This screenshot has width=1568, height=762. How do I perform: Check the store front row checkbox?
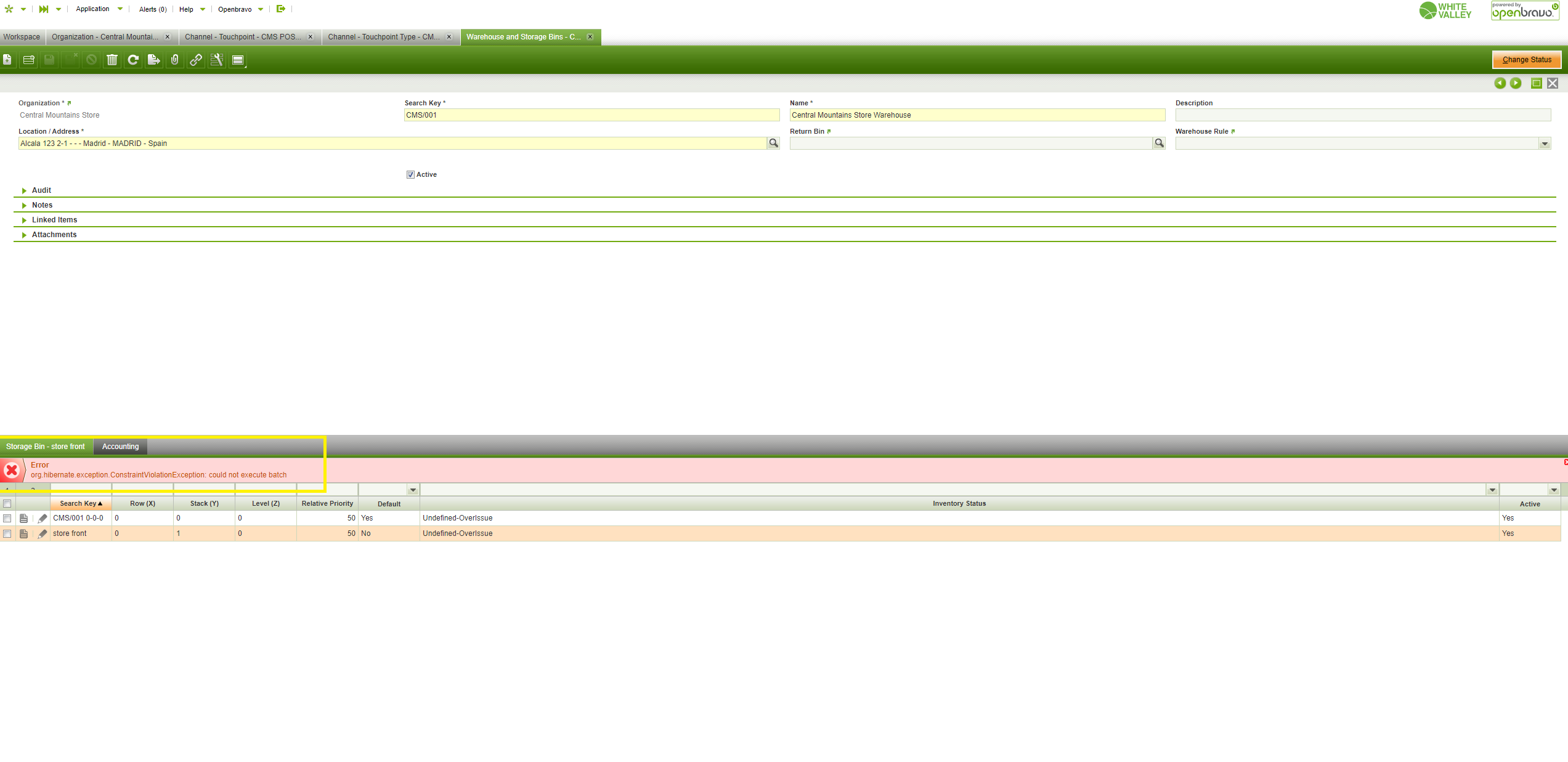coord(7,533)
